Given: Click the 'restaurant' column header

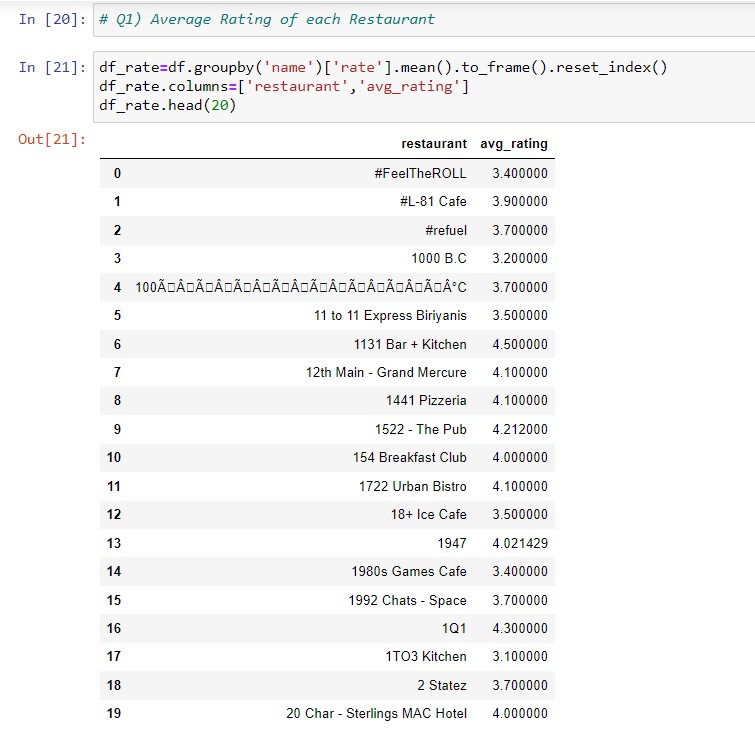Looking at the screenshot, I should point(434,144).
